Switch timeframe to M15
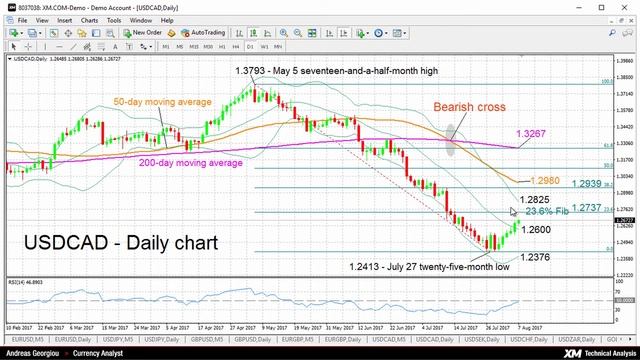This screenshot has width=640, height=360. click(194, 47)
